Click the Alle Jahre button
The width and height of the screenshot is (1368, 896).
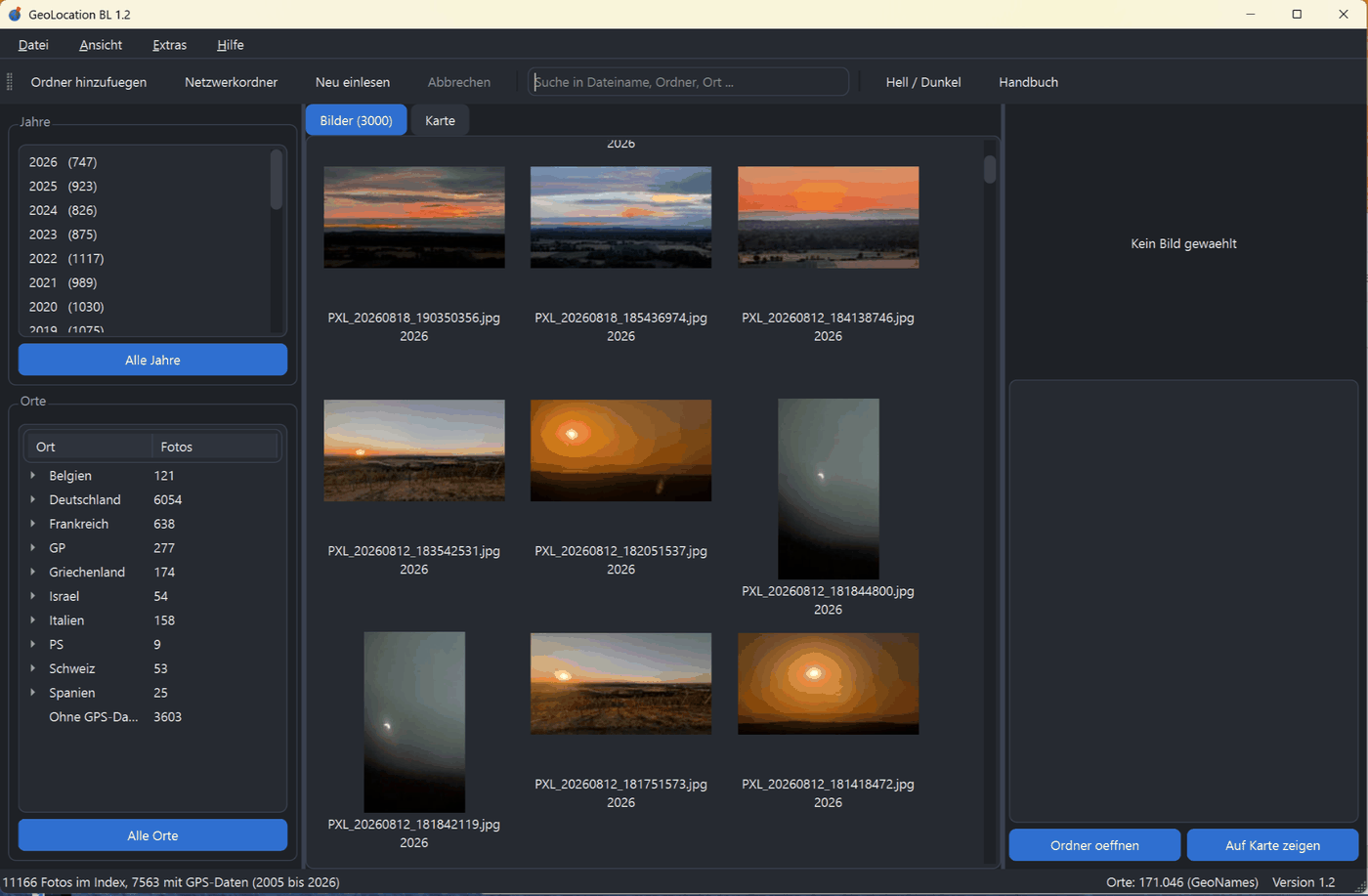(x=152, y=360)
